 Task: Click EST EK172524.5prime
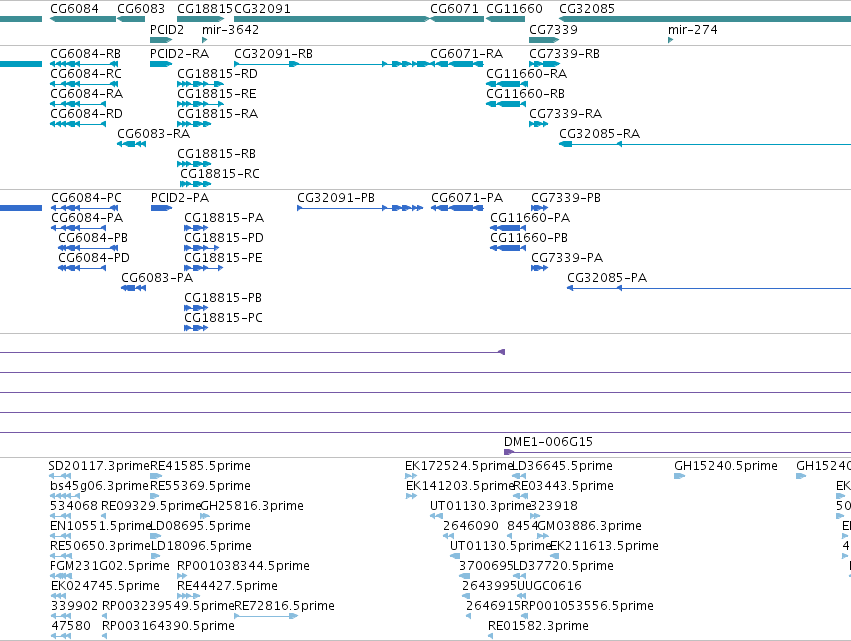click(459, 466)
